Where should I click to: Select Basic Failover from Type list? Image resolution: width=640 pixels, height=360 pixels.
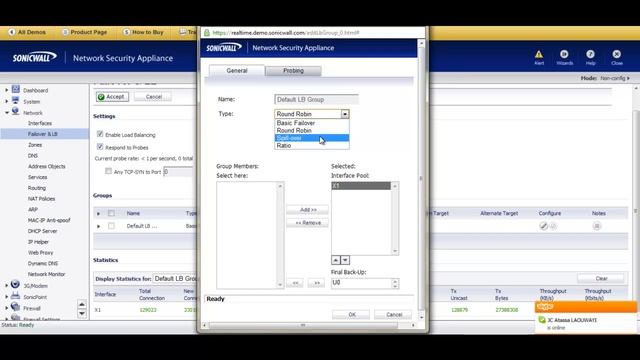pos(312,123)
